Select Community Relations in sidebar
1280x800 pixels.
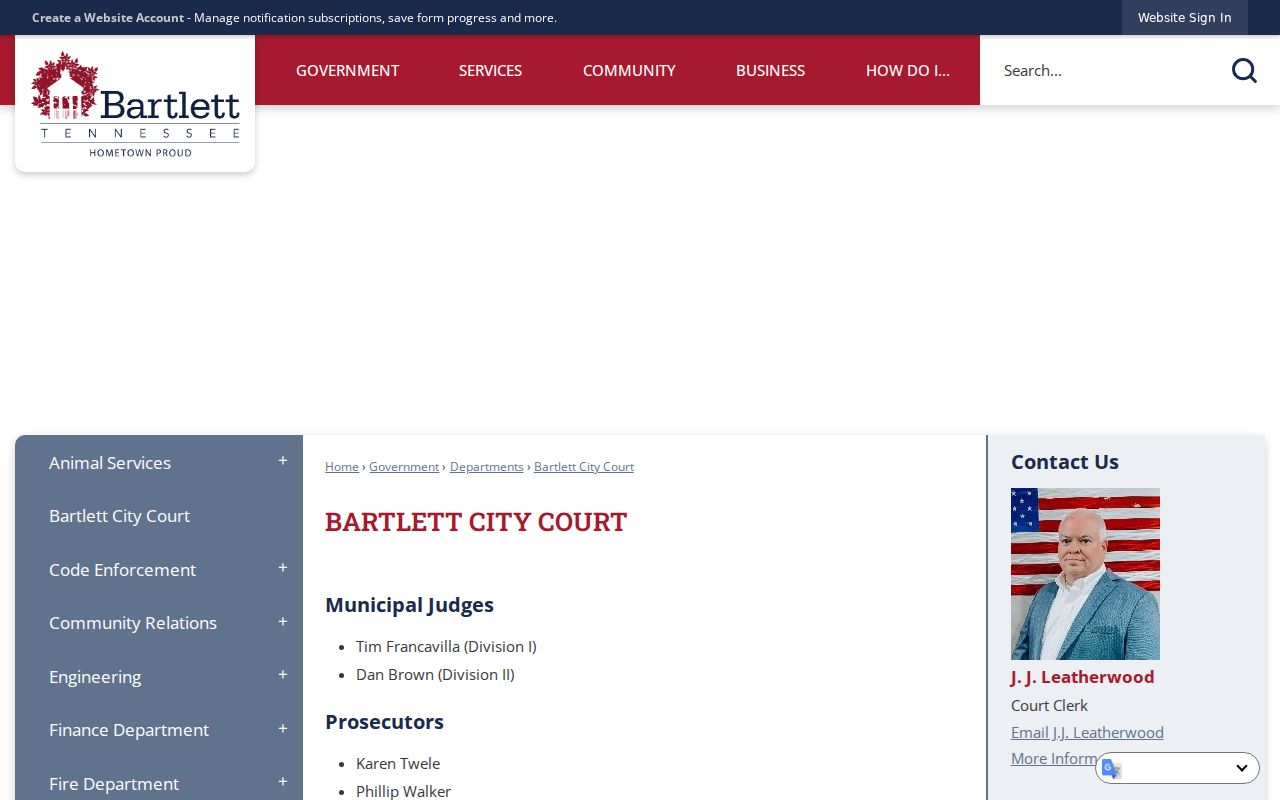133,623
